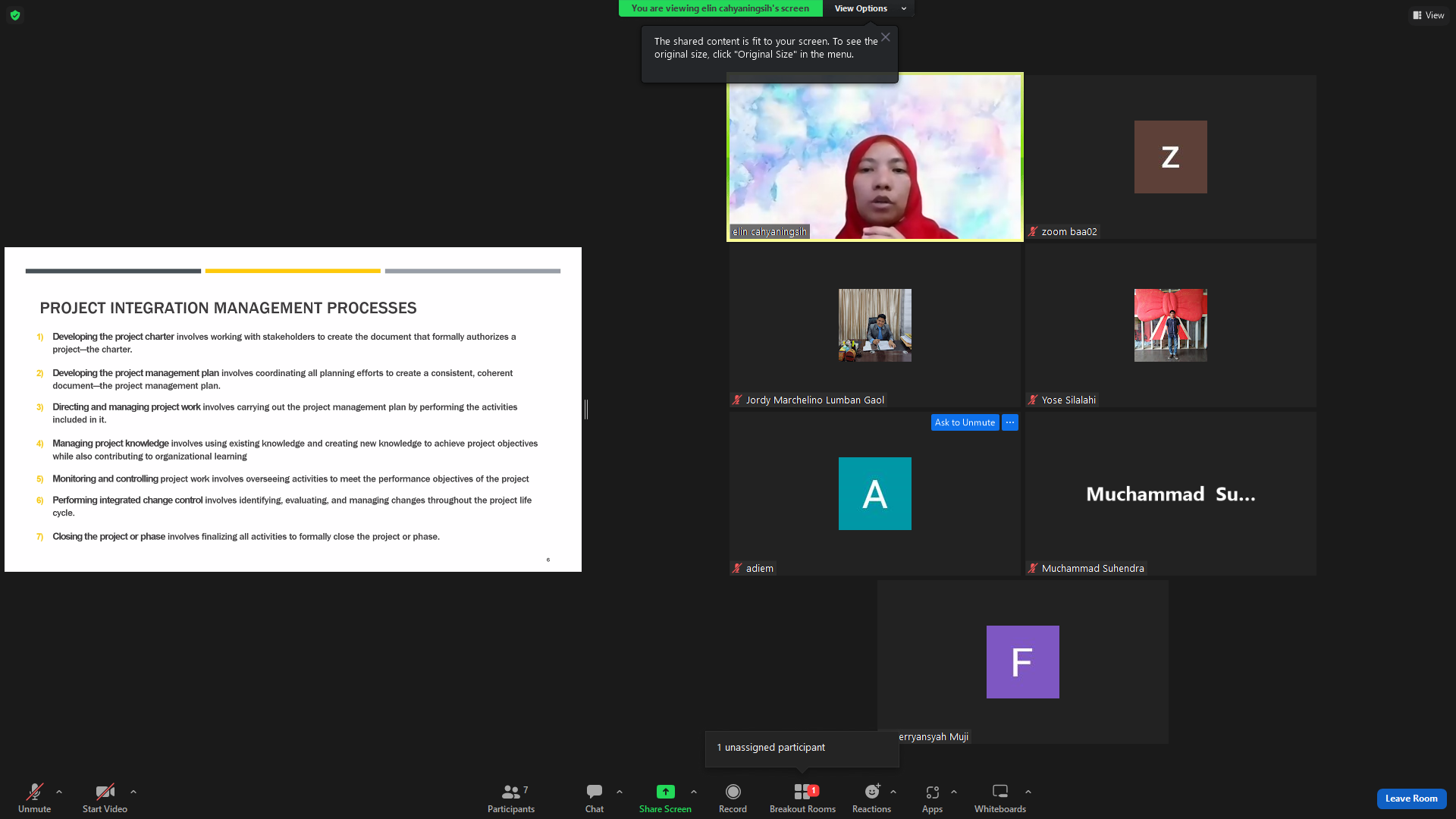This screenshot has width=1456, height=819.
Task: Click the '1 unassigned participant' notification
Action: coord(802,748)
